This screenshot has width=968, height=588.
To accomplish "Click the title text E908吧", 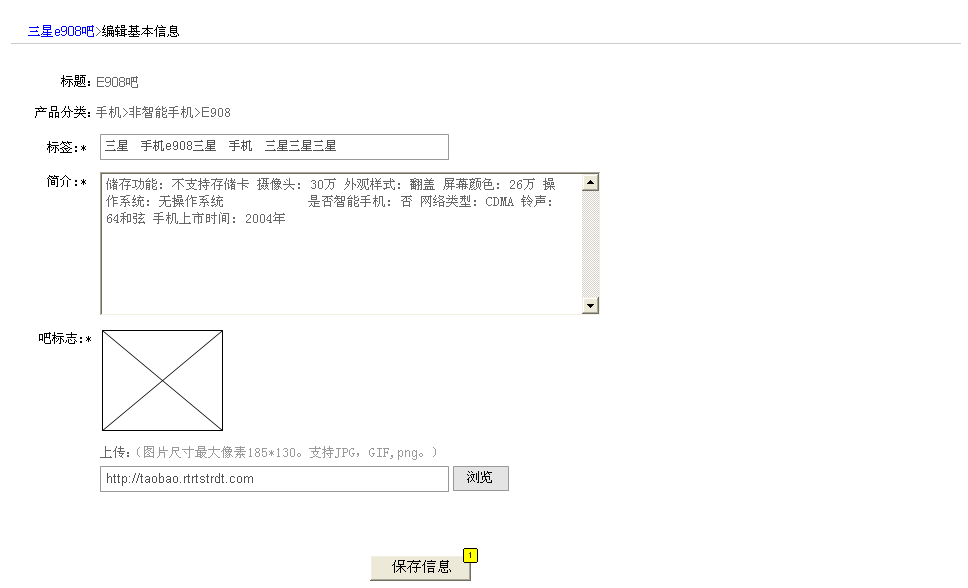I will point(117,82).
